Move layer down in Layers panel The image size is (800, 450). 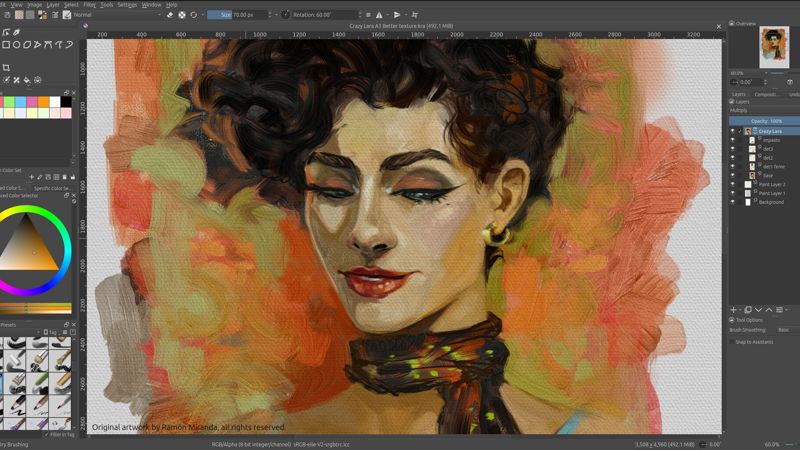758,310
